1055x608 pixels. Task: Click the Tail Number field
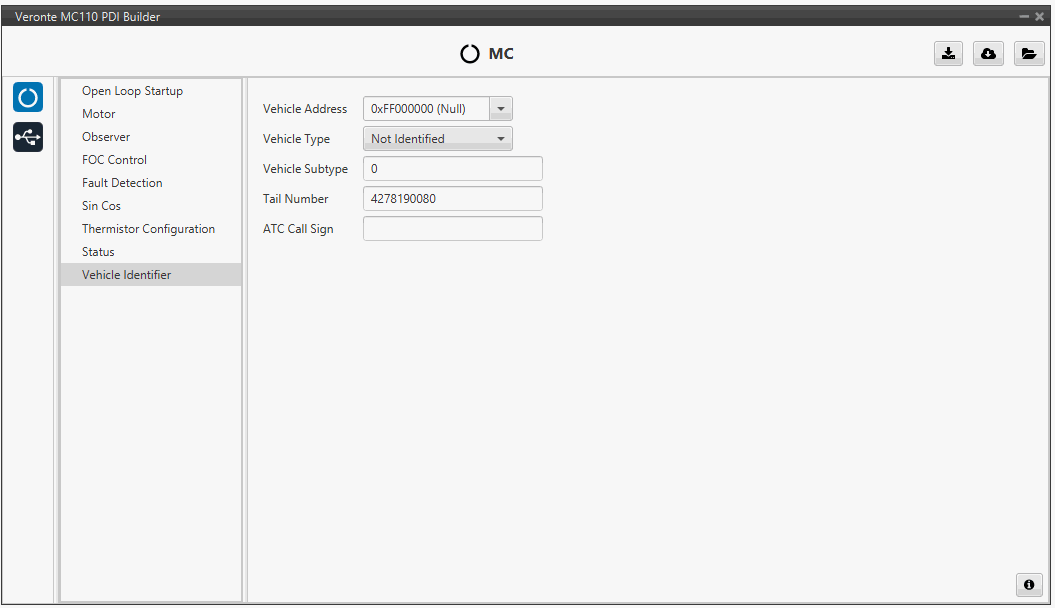(x=452, y=199)
